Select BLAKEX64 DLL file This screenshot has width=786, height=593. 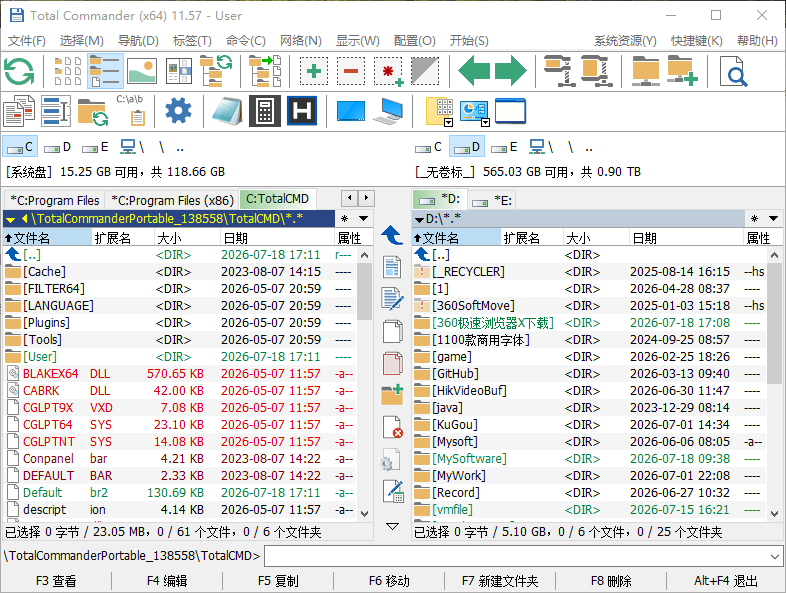point(179,374)
